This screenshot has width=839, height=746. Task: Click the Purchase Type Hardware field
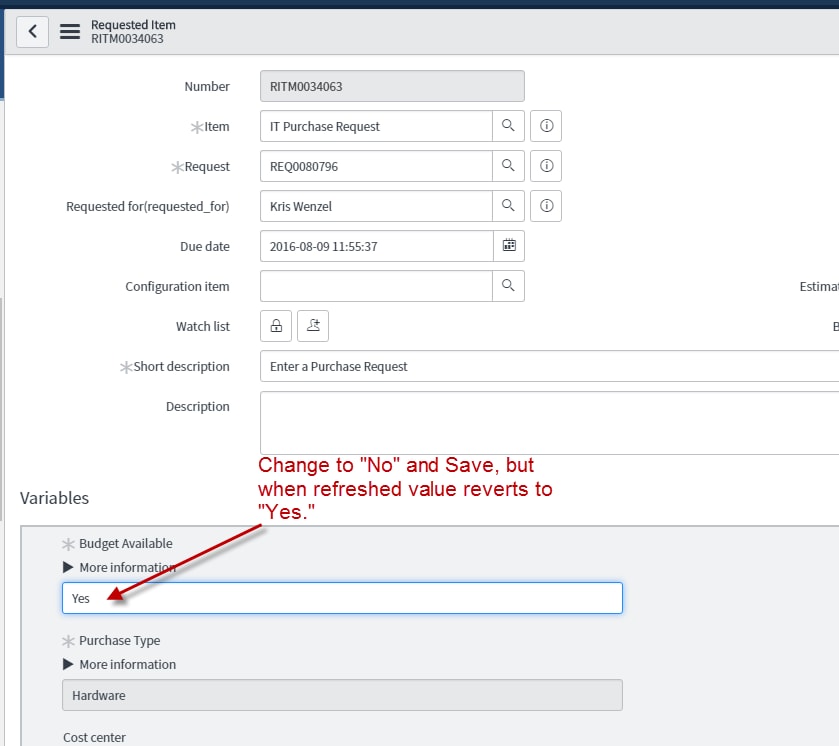[x=342, y=695]
